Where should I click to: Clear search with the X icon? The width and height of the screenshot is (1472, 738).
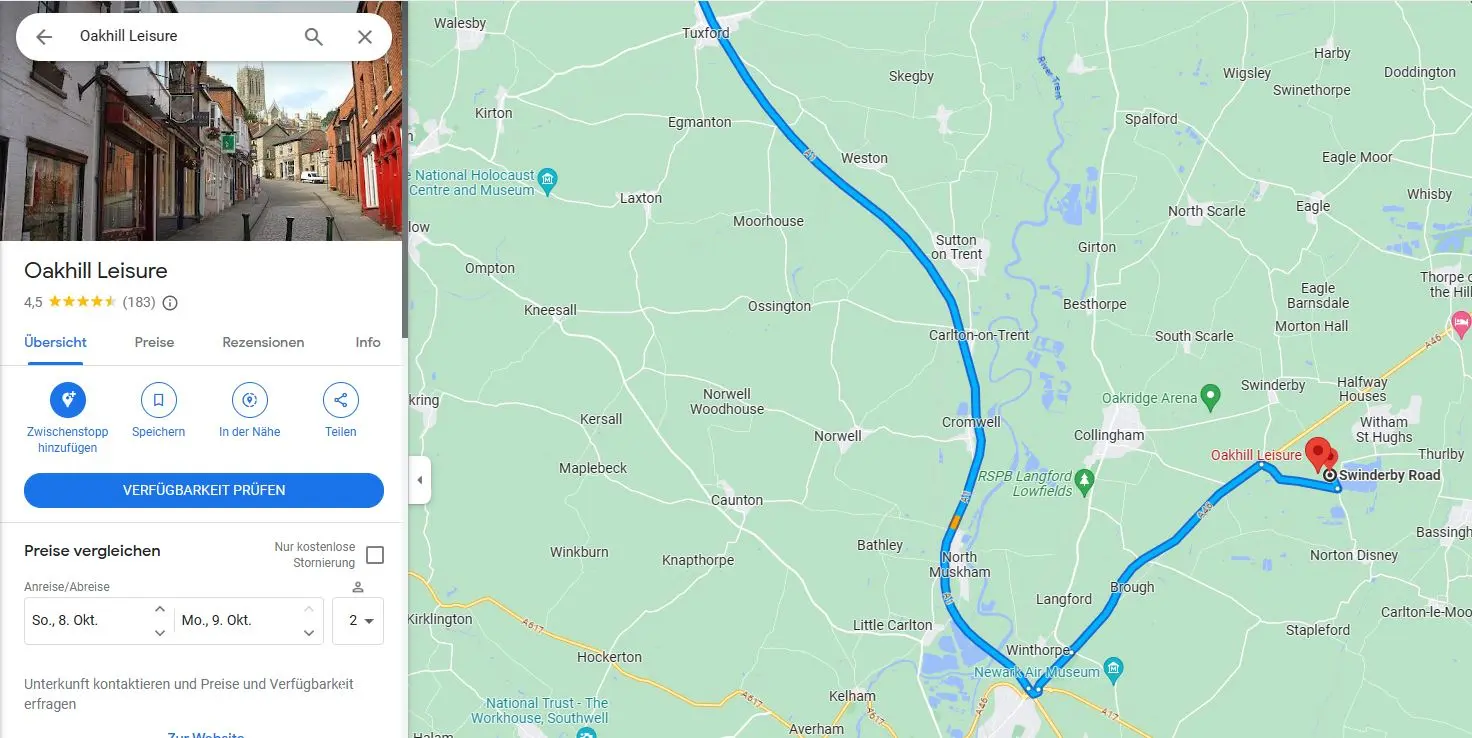coord(365,37)
